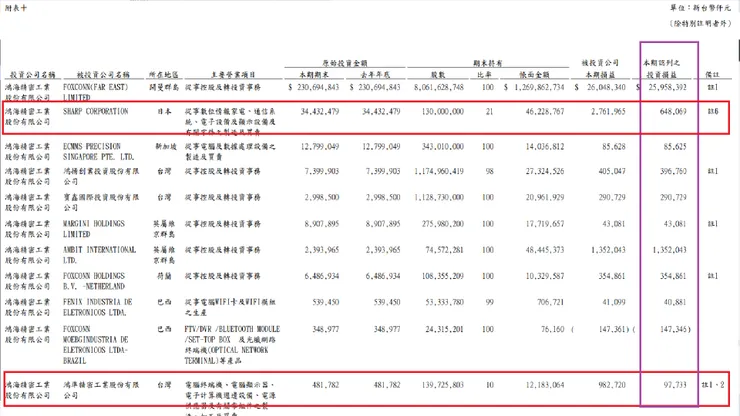The height and width of the screenshot is (416, 740).
Task: Click the 期末持有 group header
Action: (x=488, y=63)
